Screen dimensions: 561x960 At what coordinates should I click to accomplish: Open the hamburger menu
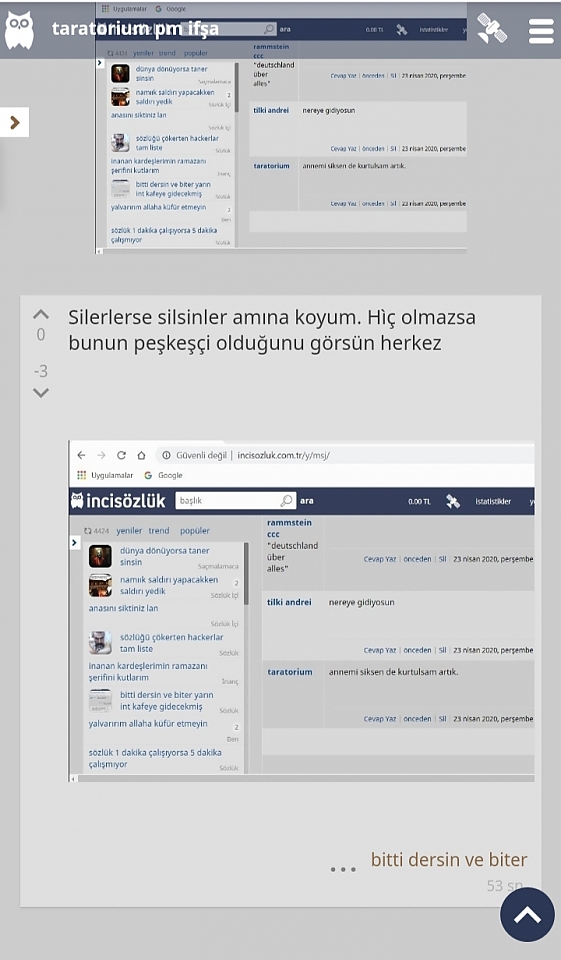(x=541, y=31)
